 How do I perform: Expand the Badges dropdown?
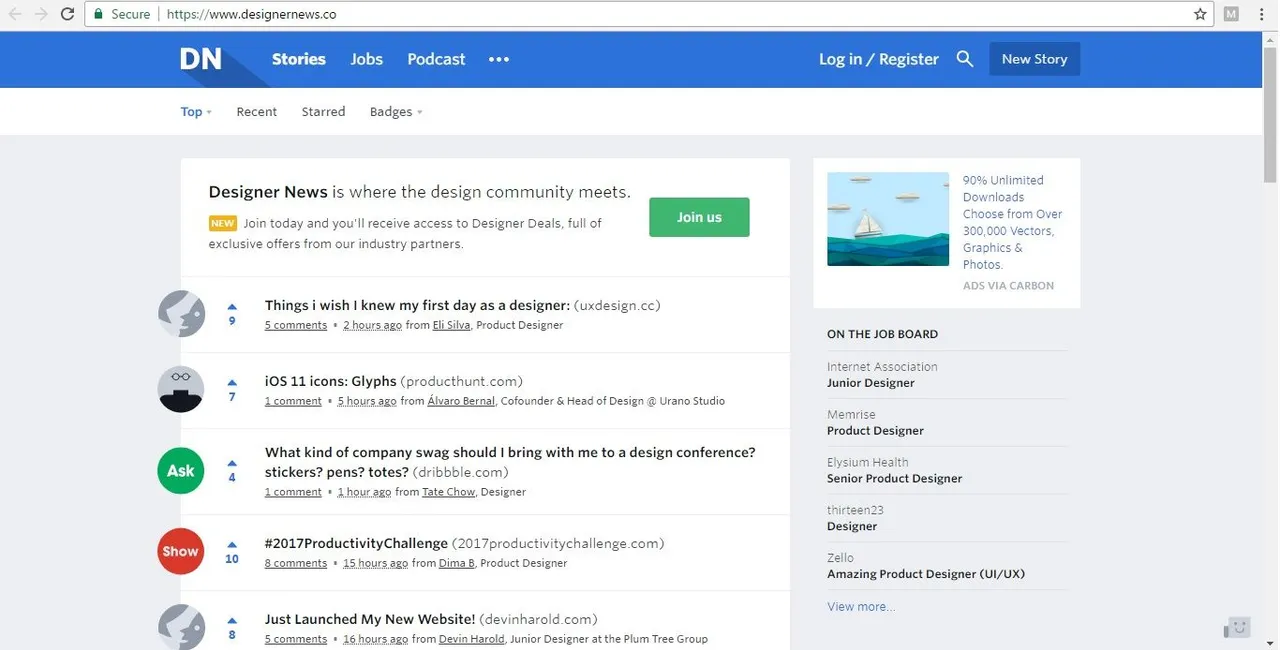pos(396,112)
